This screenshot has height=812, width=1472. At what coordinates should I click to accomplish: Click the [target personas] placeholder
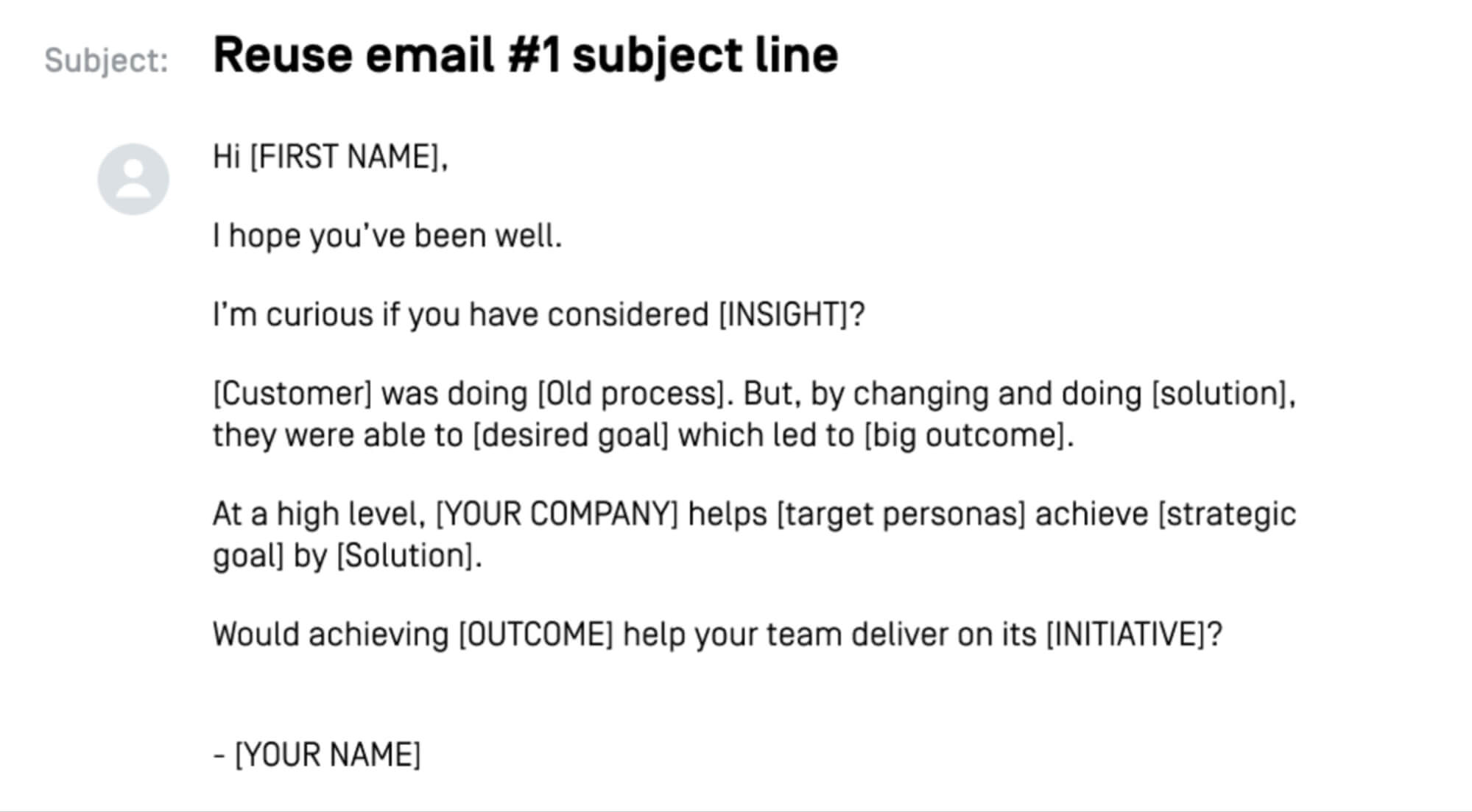[x=901, y=514]
